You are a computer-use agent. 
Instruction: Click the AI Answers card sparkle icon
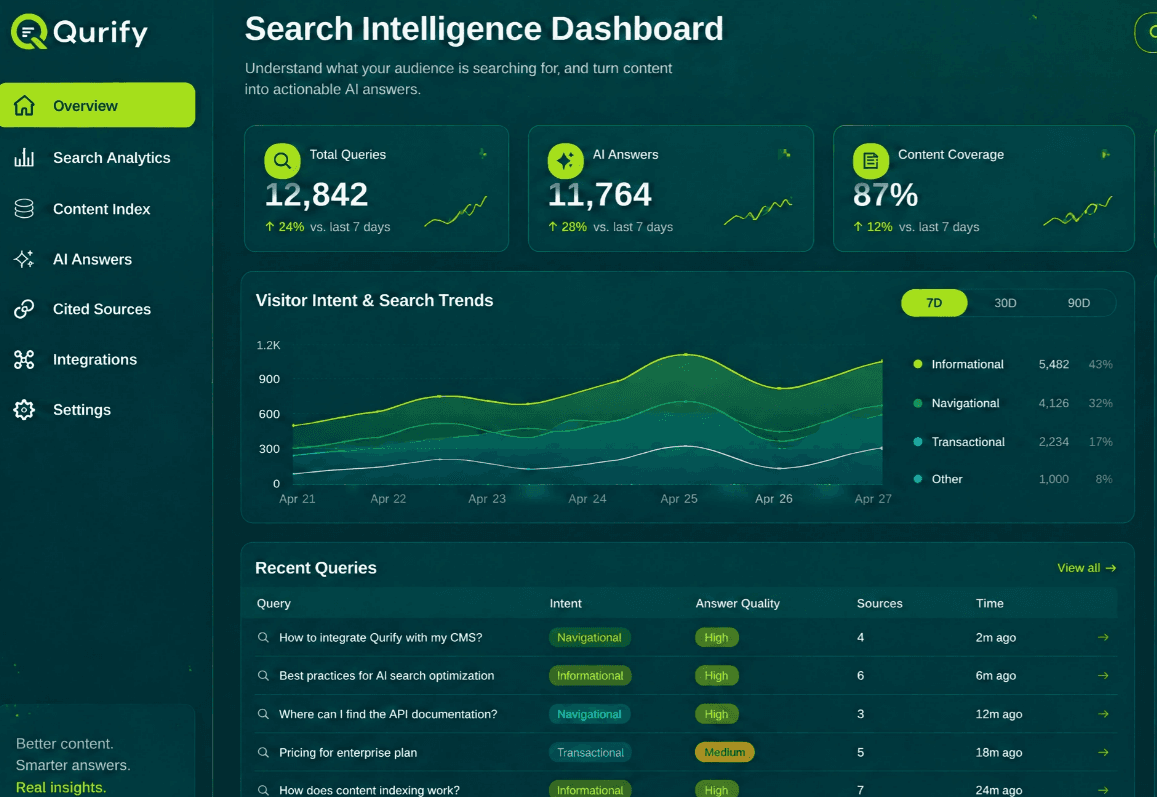(x=565, y=160)
